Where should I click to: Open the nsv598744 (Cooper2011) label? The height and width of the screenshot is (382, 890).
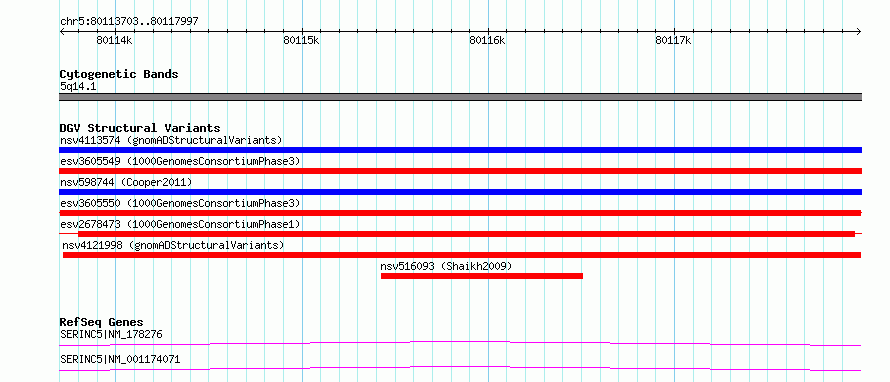(x=126, y=182)
